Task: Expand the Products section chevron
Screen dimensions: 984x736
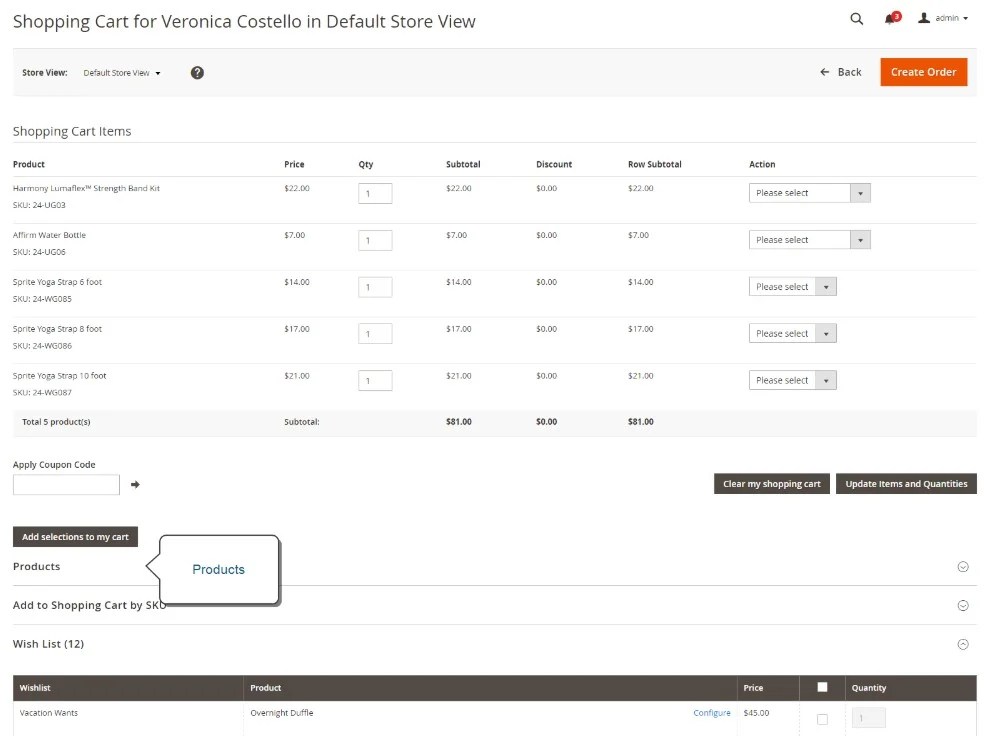Action: [963, 567]
